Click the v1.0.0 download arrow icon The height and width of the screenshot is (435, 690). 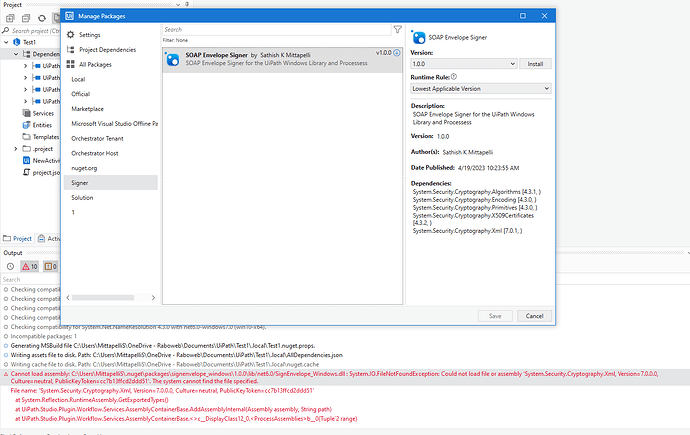pyautogui.click(x=396, y=53)
